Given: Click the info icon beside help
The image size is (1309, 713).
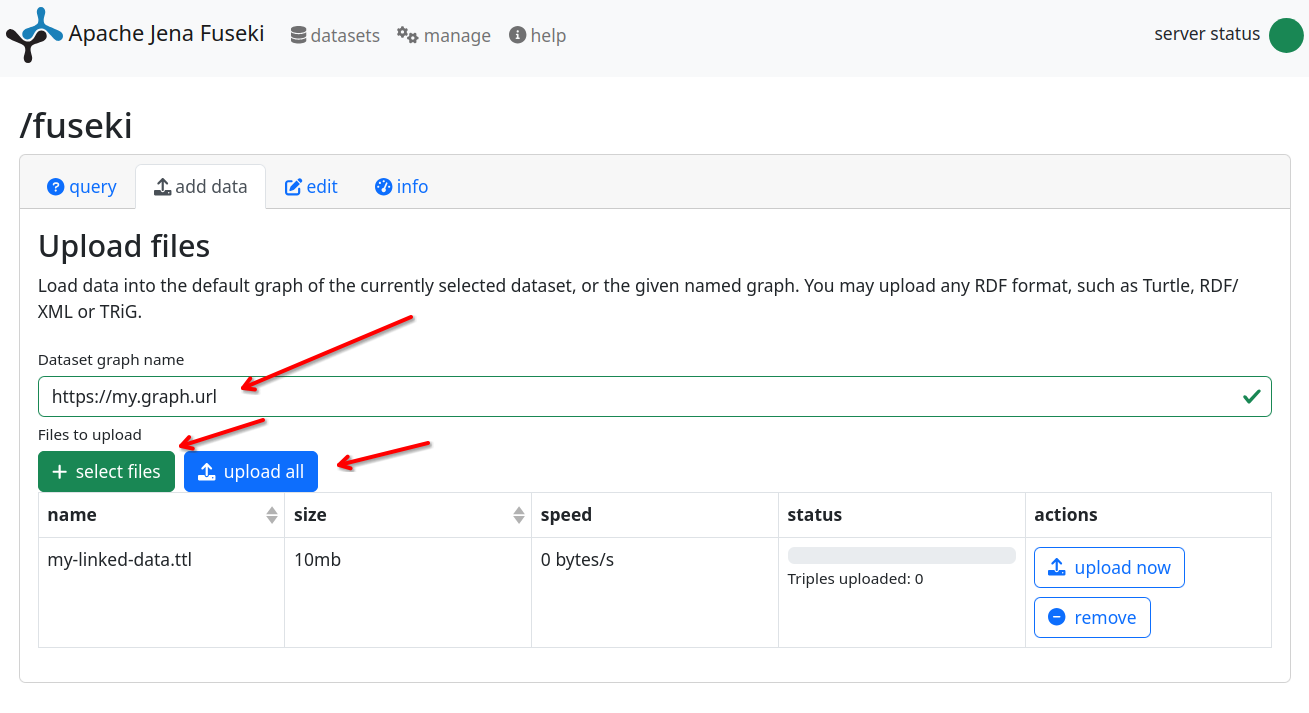Looking at the screenshot, I should tap(517, 35).
